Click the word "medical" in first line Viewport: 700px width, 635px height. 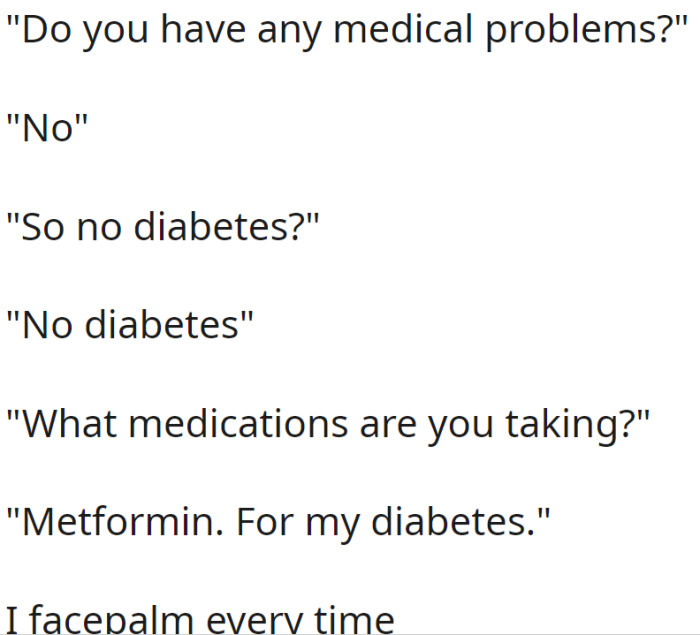[403, 29]
